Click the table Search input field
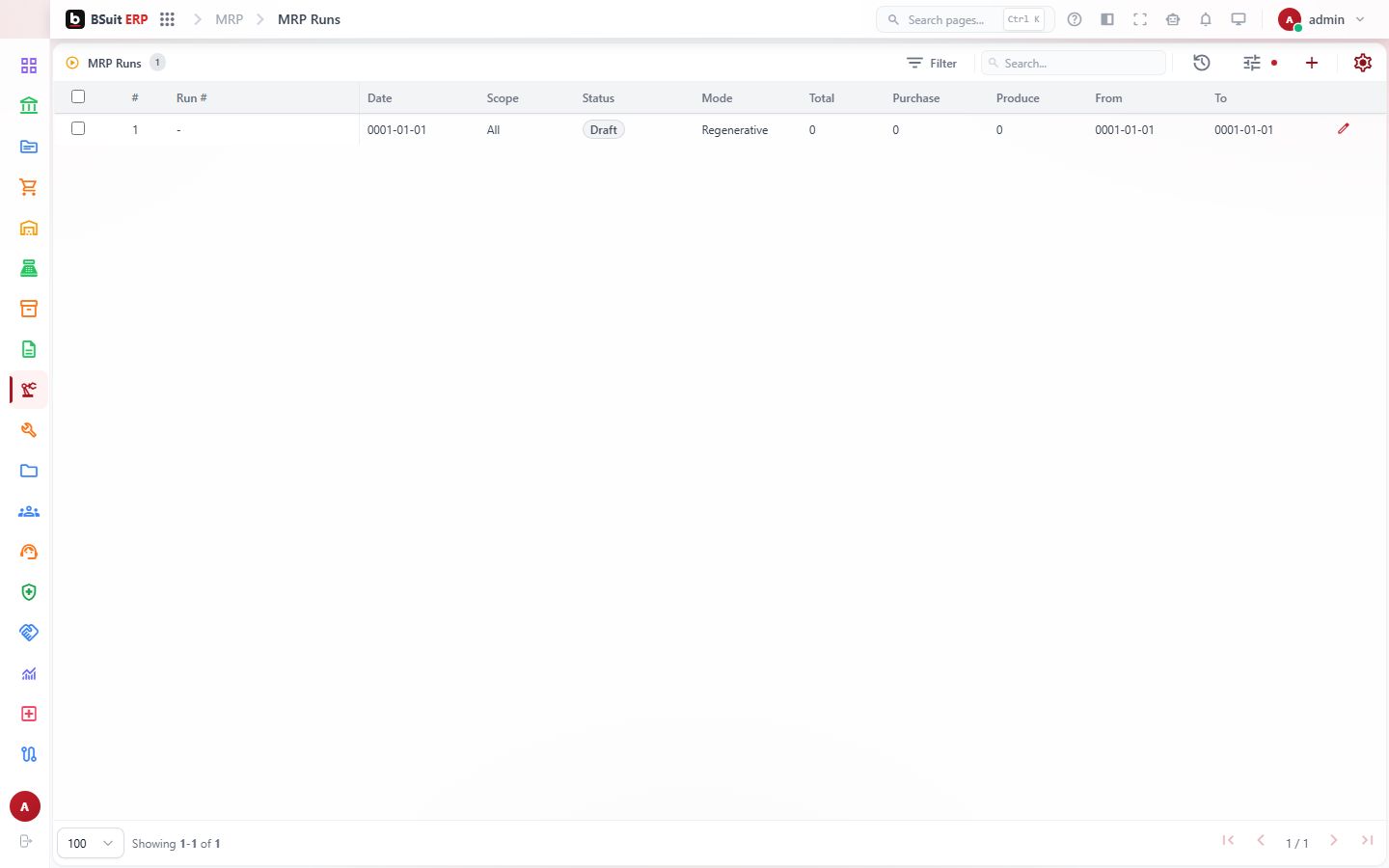 [1074, 63]
